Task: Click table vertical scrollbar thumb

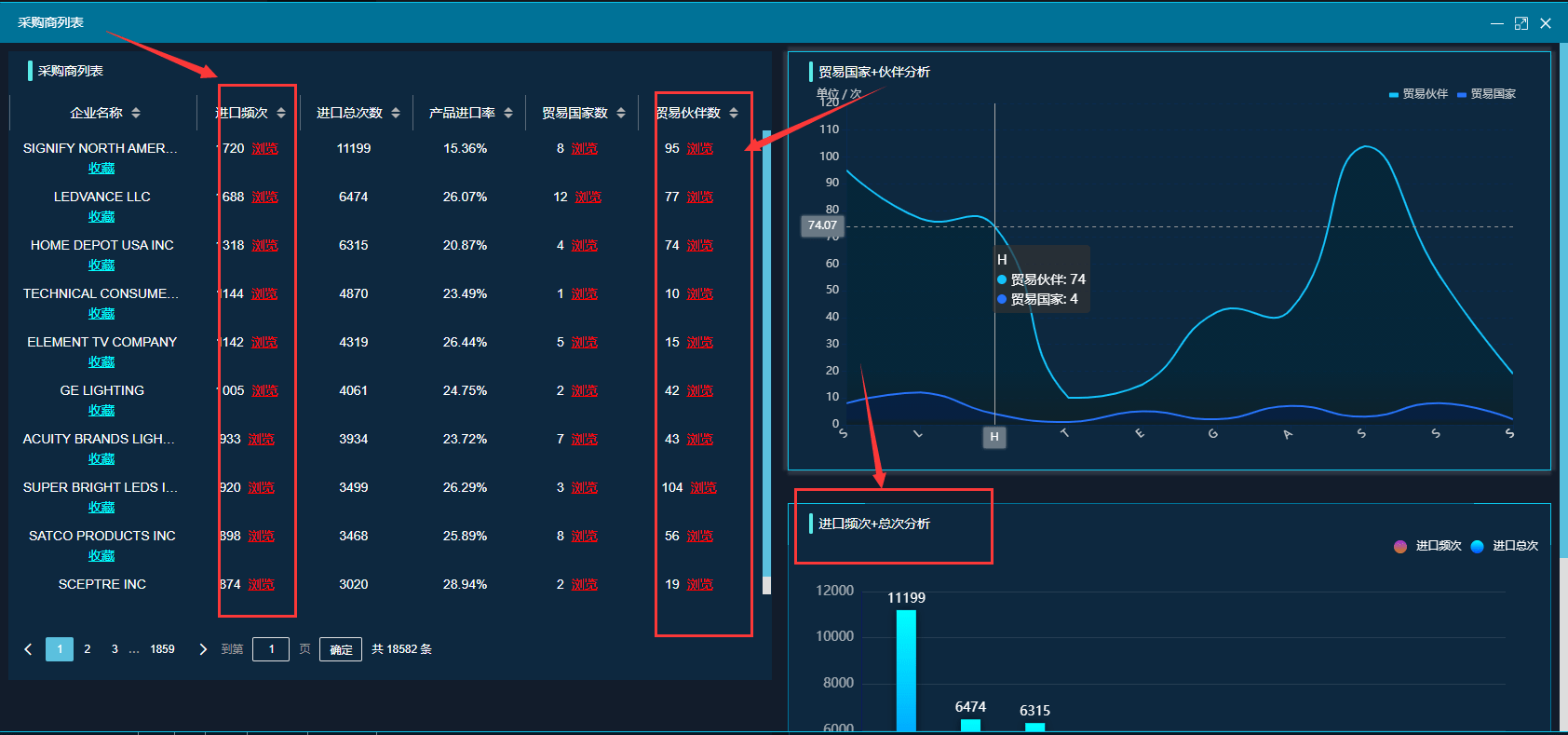Action: pyautogui.click(x=766, y=354)
